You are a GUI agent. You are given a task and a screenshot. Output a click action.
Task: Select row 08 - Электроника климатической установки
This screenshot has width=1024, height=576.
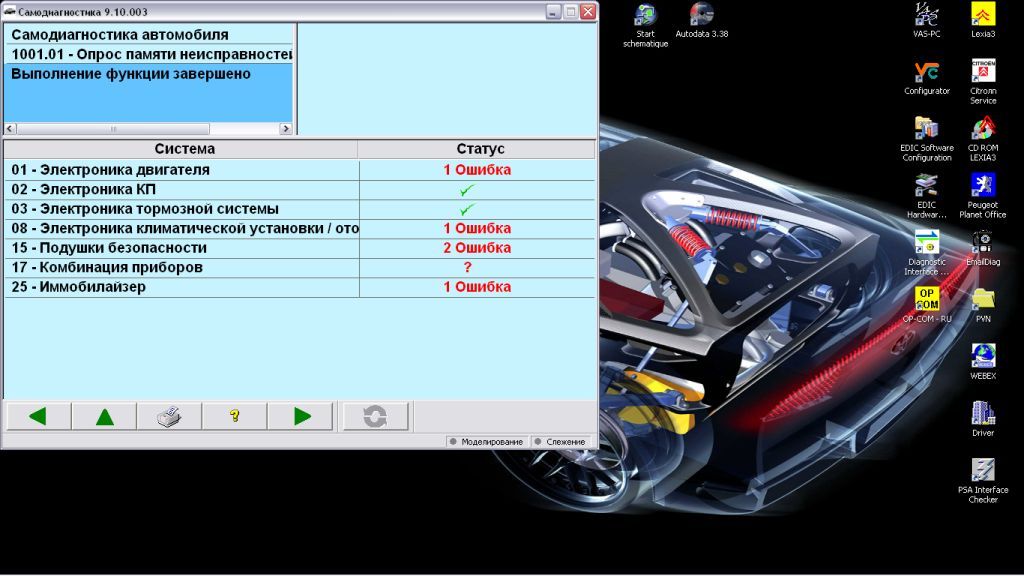[x=300, y=229]
